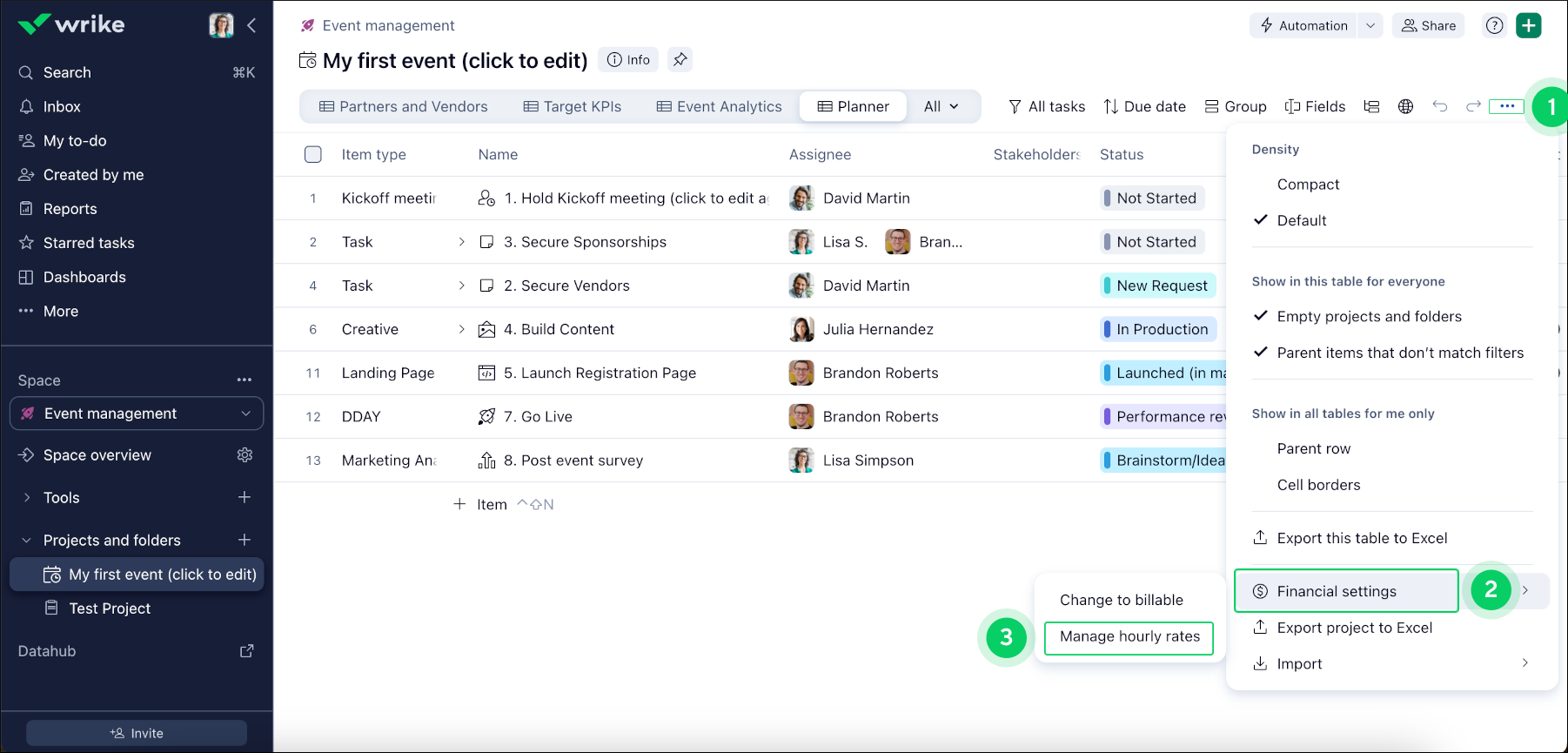Select Manage hourly rates menu item
The width and height of the screenshot is (1568, 753).
(x=1129, y=636)
